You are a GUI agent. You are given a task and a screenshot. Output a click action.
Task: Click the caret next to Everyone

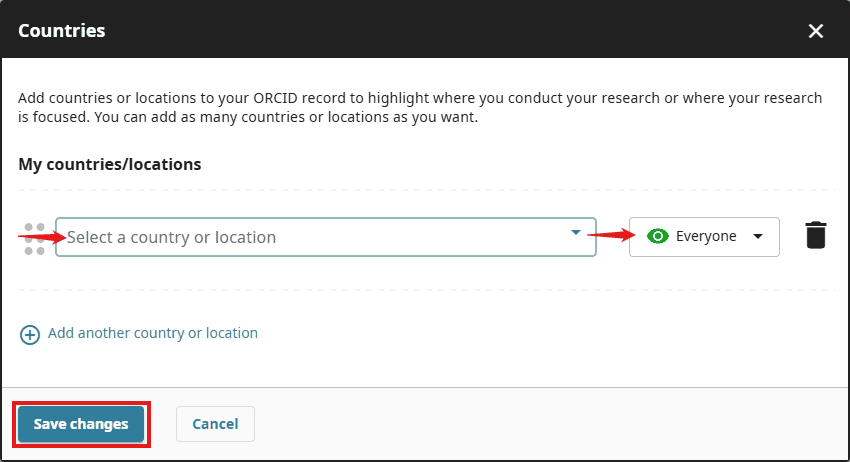758,237
